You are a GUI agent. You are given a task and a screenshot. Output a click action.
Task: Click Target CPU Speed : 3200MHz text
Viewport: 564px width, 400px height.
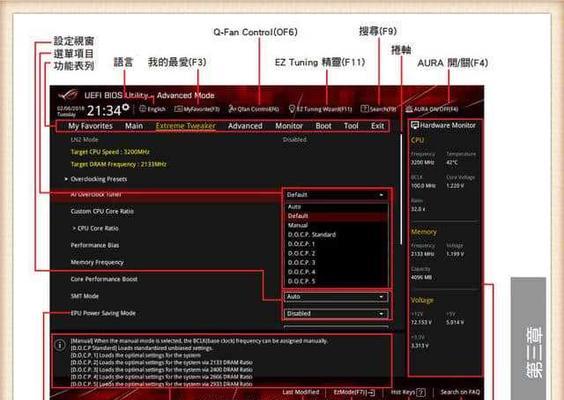coord(110,152)
